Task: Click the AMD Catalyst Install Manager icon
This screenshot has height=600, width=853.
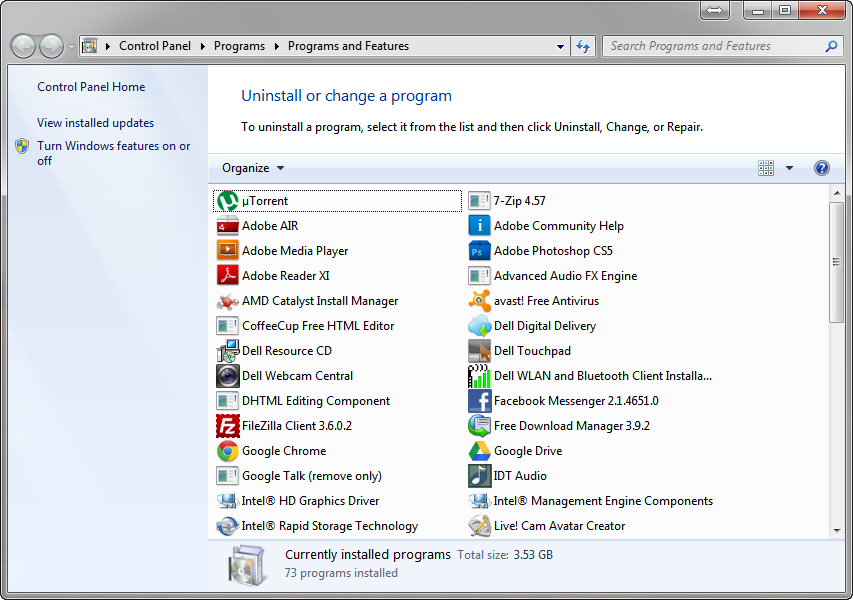Action: [227, 301]
